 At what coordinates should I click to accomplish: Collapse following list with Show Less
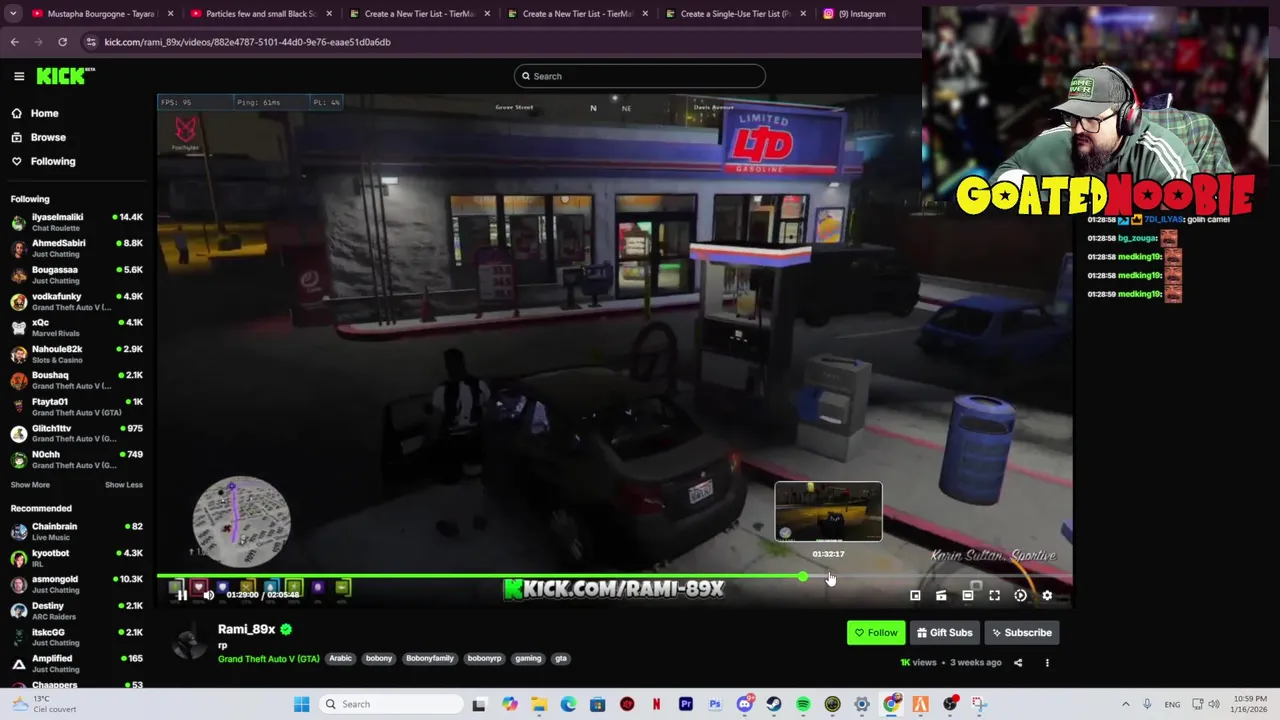pyautogui.click(x=124, y=485)
